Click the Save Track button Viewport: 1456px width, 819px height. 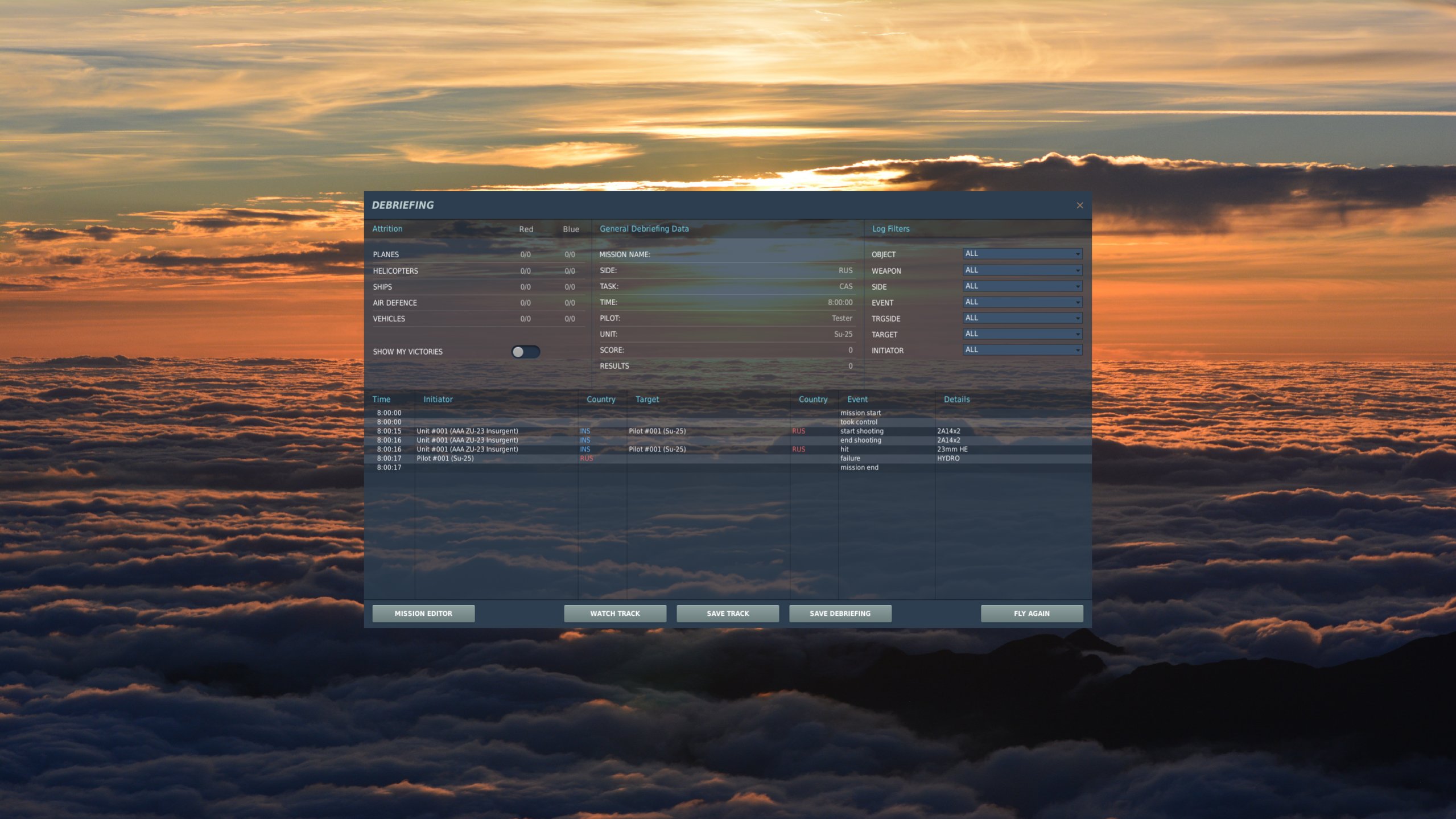click(727, 613)
